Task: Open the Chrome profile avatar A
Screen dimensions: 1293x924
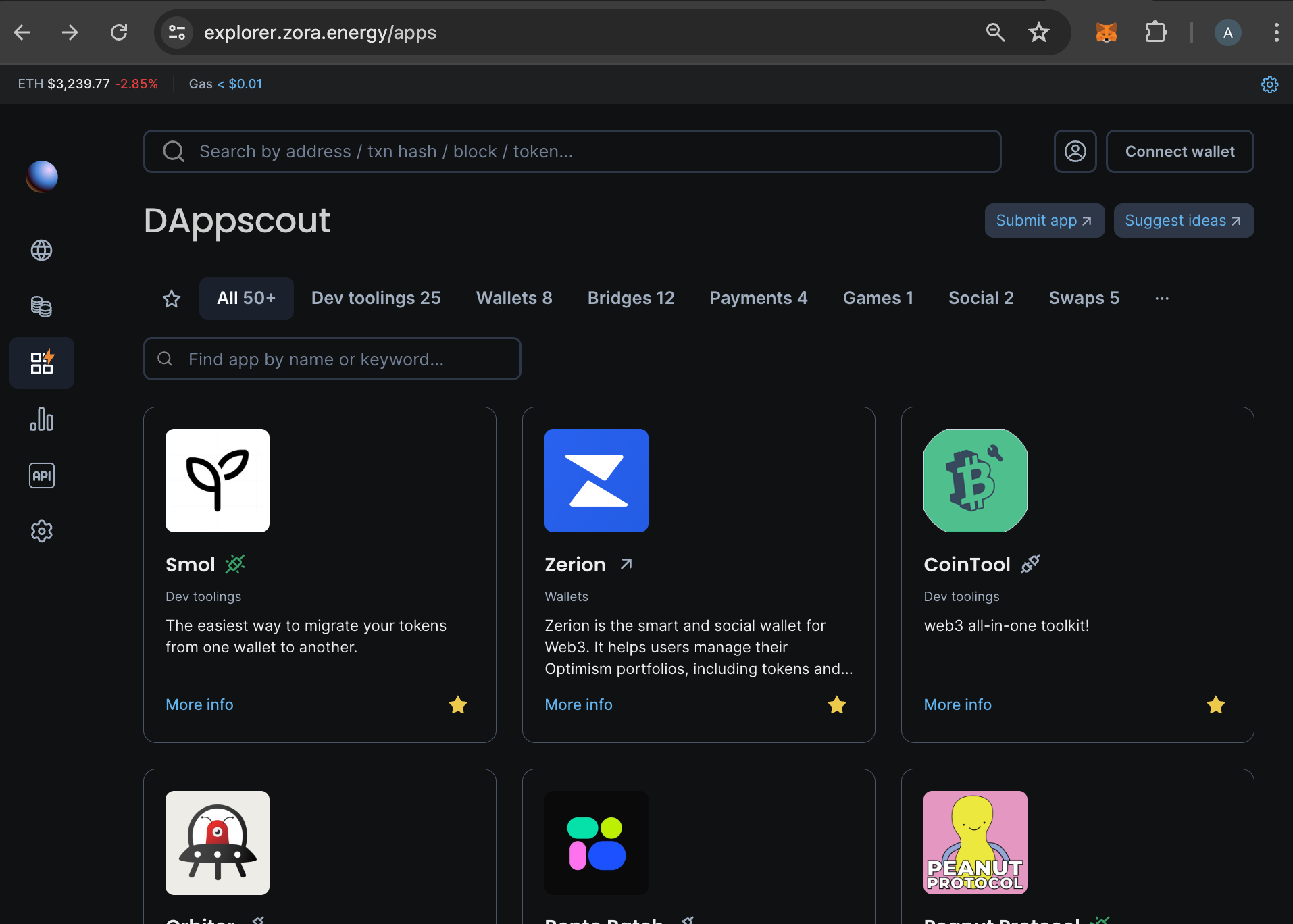Action: [1227, 32]
